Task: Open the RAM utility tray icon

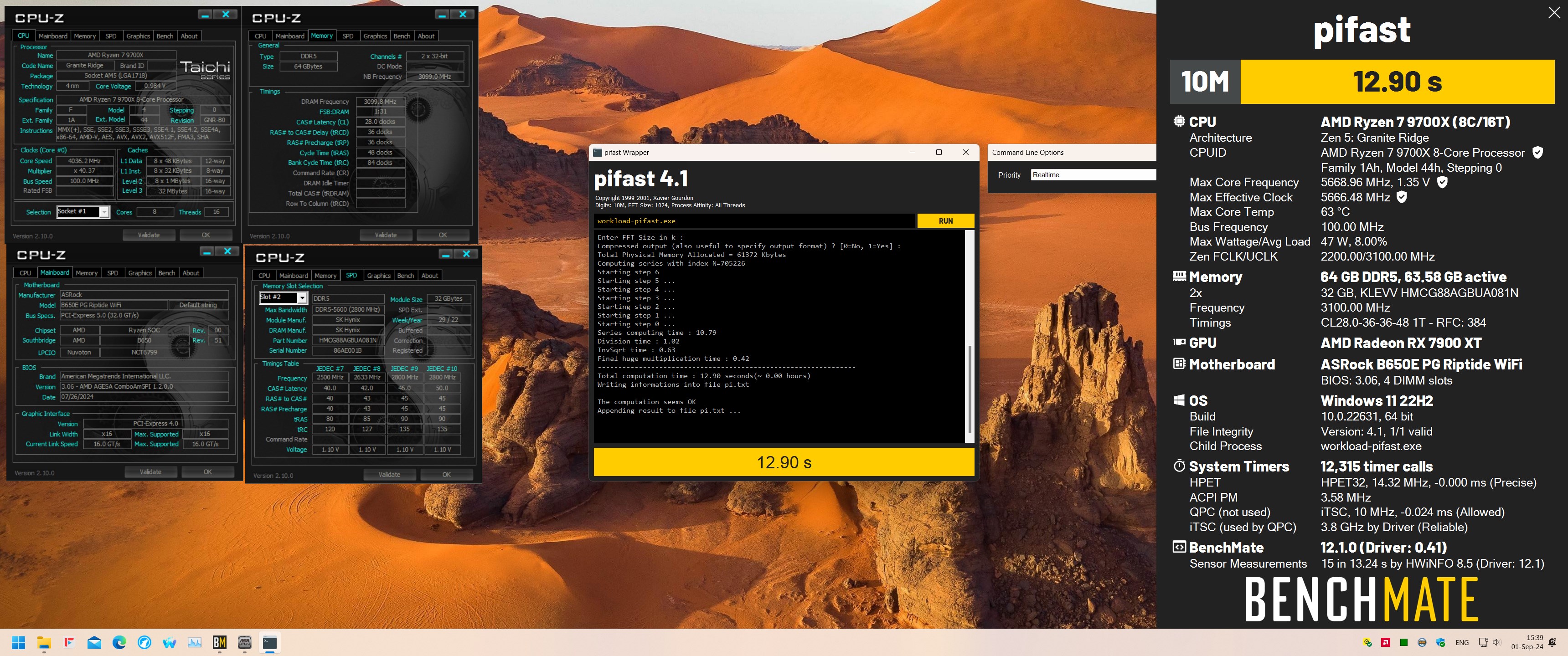Action: (x=1422, y=643)
